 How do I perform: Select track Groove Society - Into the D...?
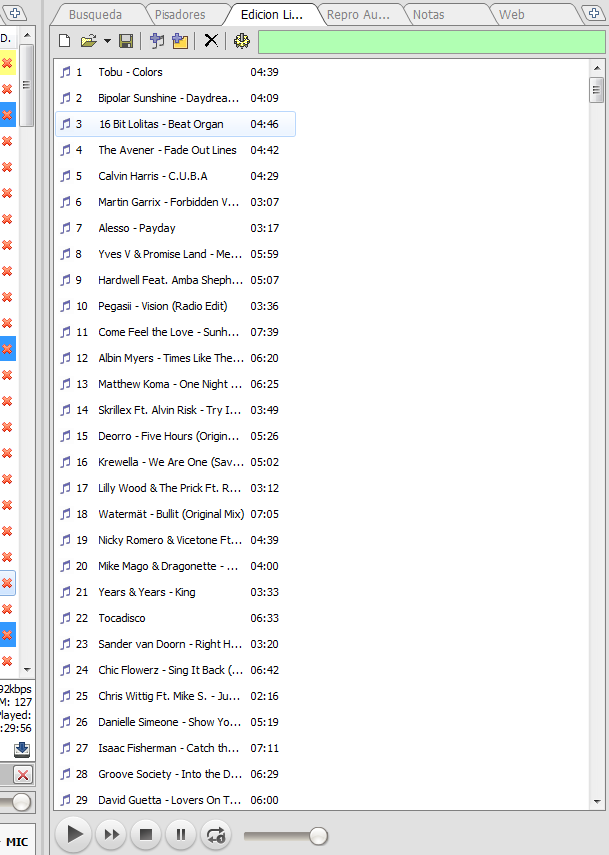tap(176, 774)
